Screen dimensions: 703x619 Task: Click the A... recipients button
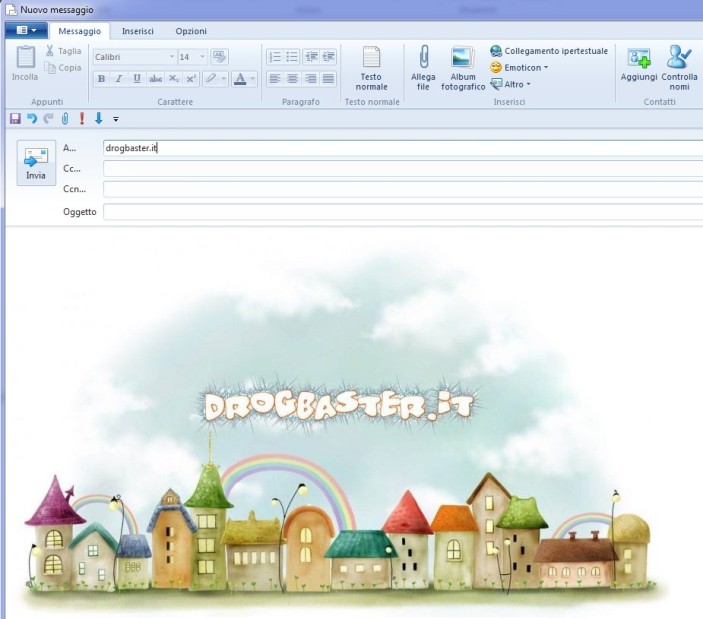69,148
